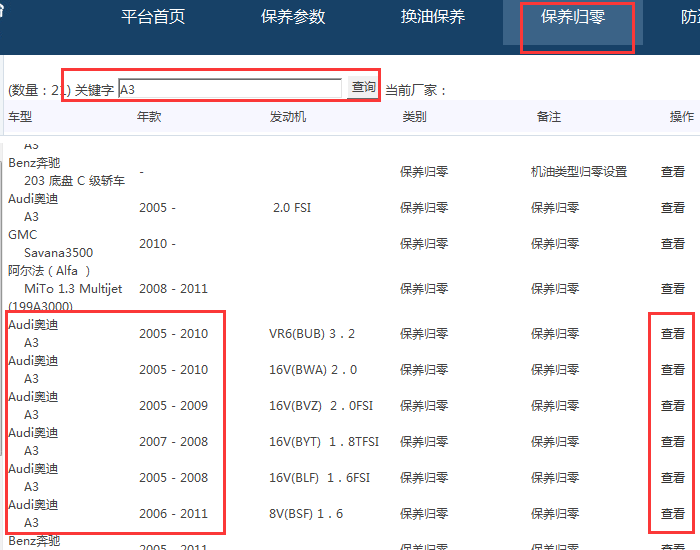Screen dimensions: 700x550
Task: Select year cell 2008 - 2011
Action: tap(174, 289)
